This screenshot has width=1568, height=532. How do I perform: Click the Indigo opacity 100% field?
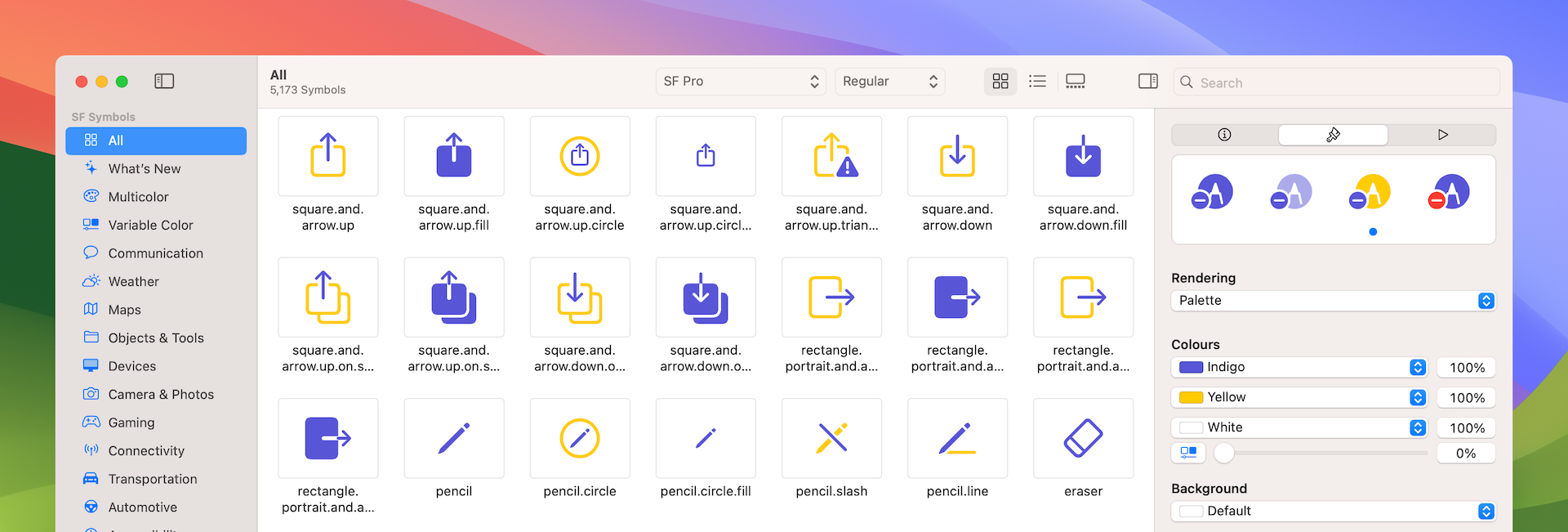point(1467,368)
